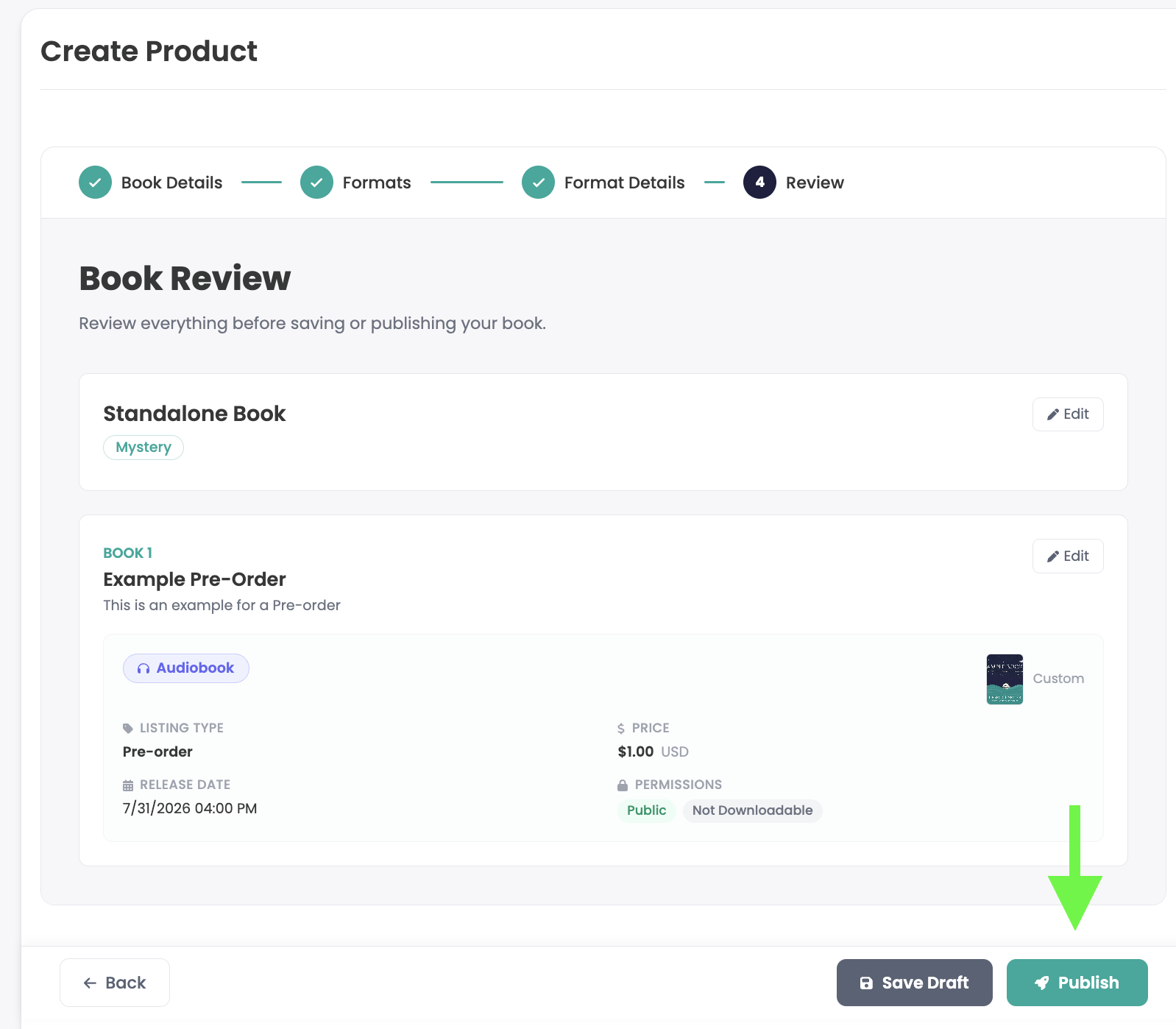Click the PERMISSIONS label
The width and height of the screenshot is (1176, 1029).
[679, 785]
